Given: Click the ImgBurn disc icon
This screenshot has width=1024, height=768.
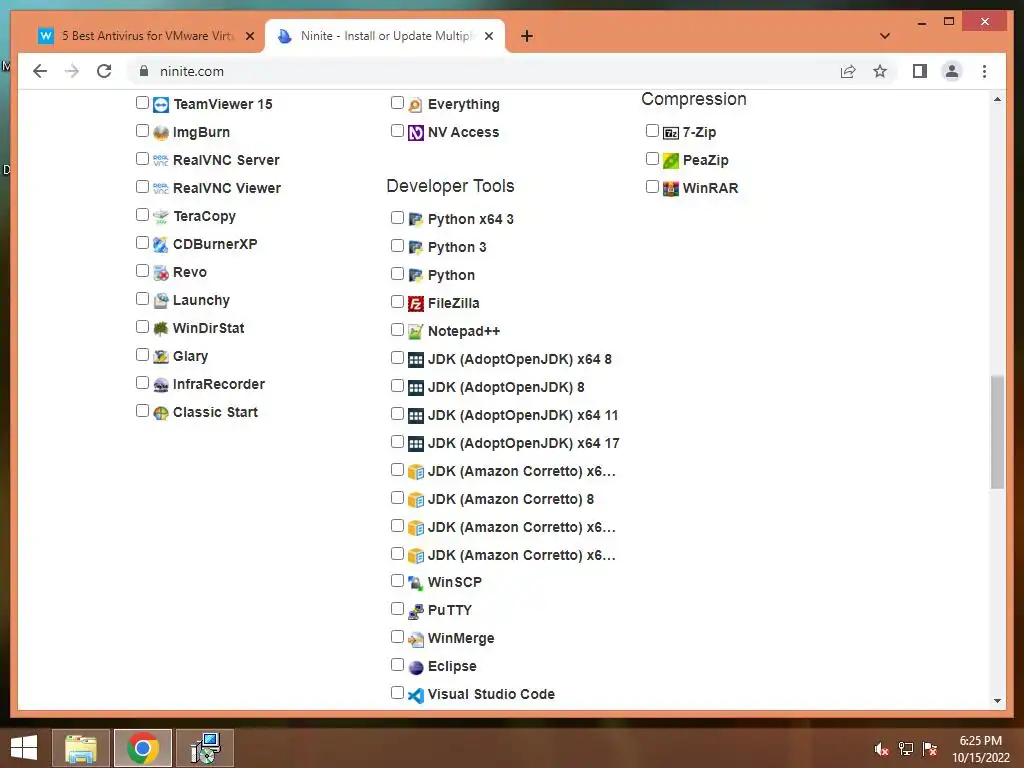Looking at the screenshot, I should pos(161,133).
